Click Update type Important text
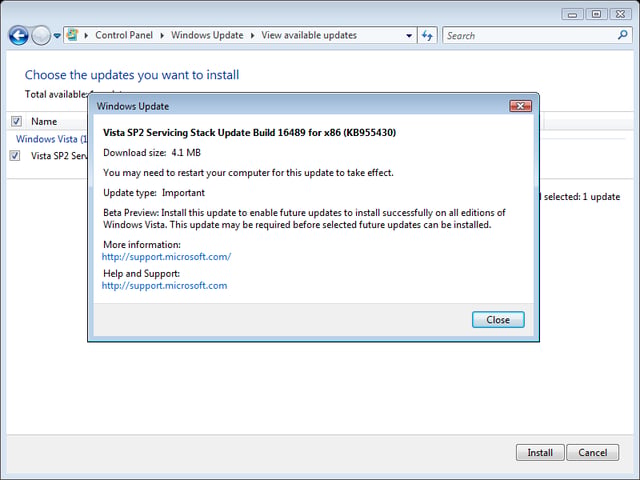The width and height of the screenshot is (640, 480). click(x=154, y=193)
